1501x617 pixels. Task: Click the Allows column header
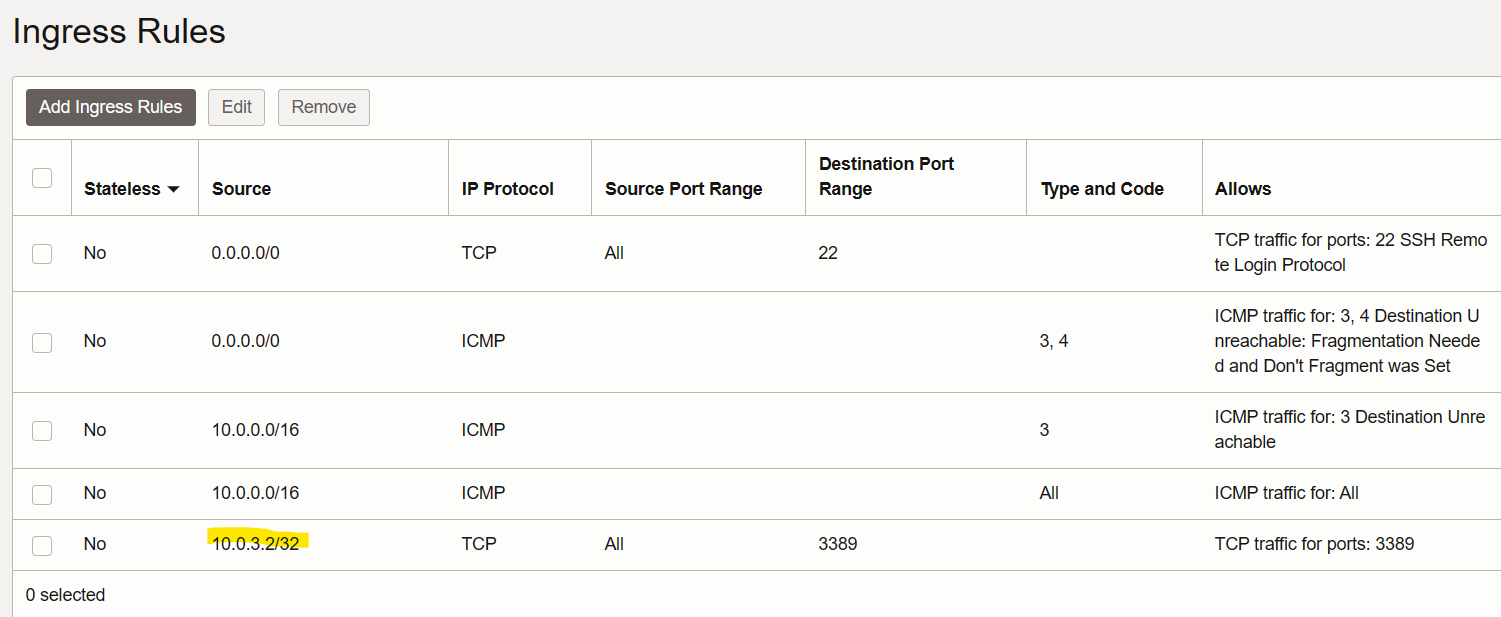pyautogui.click(x=1243, y=188)
